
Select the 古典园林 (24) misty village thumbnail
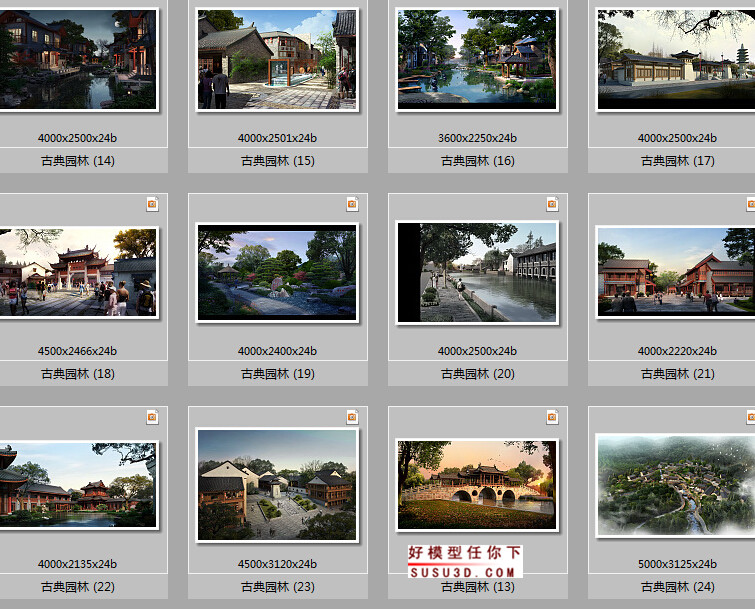675,485
